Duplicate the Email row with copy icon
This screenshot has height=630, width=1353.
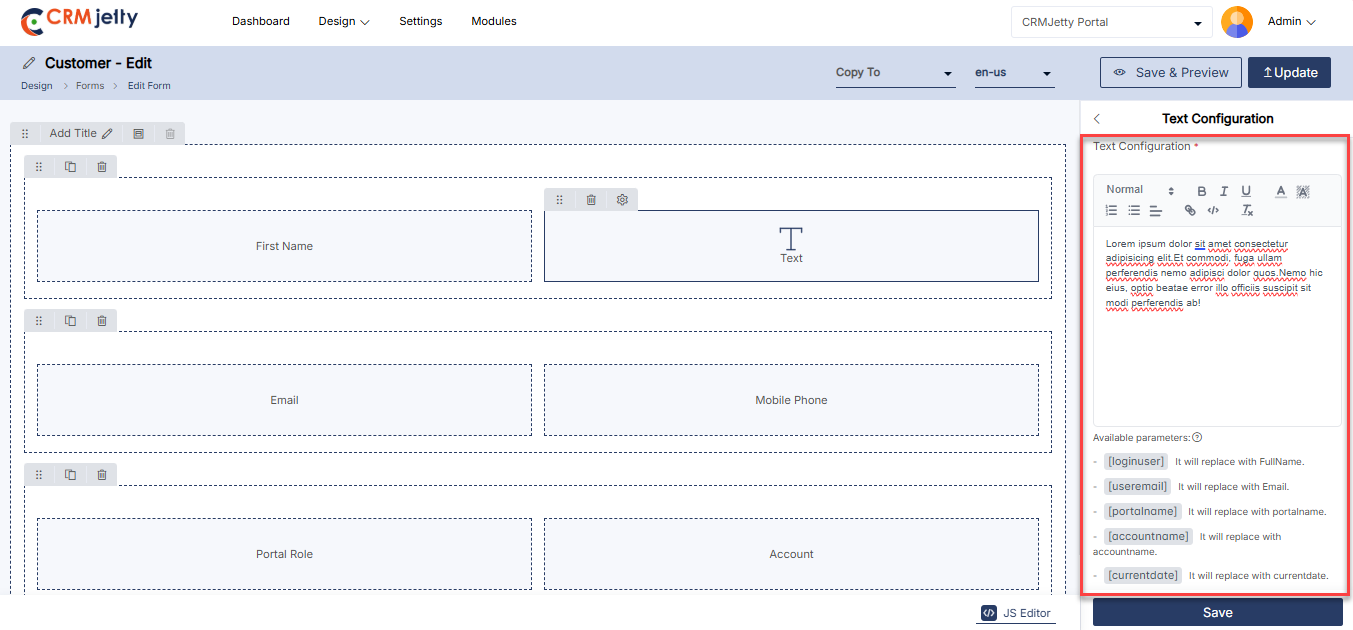[70, 321]
